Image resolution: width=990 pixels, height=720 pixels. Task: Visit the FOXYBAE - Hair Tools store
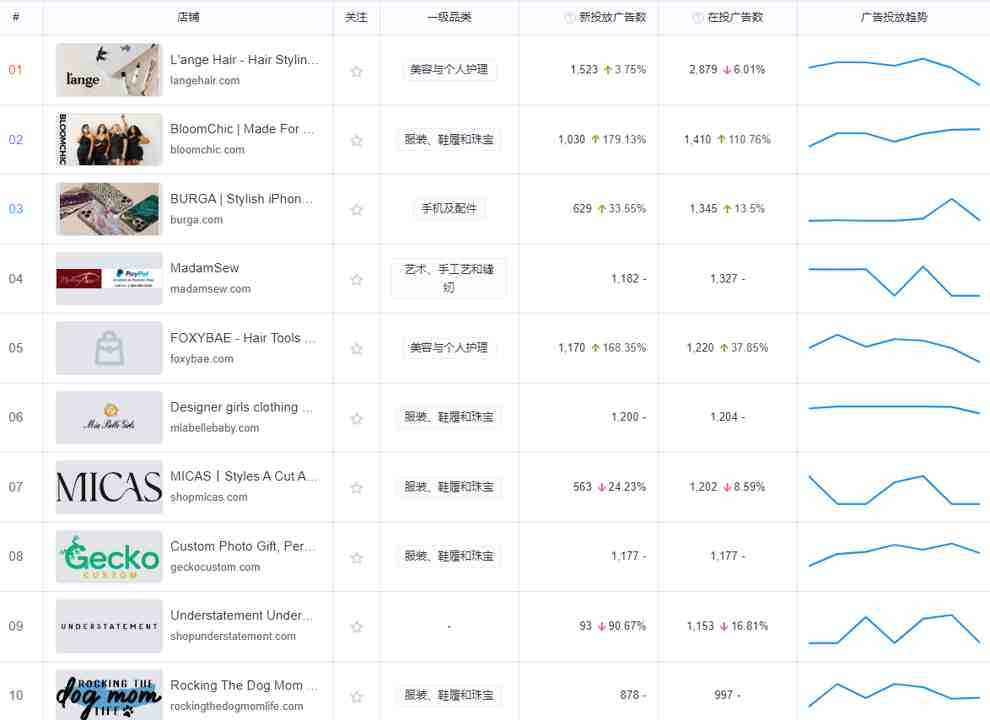[243, 338]
